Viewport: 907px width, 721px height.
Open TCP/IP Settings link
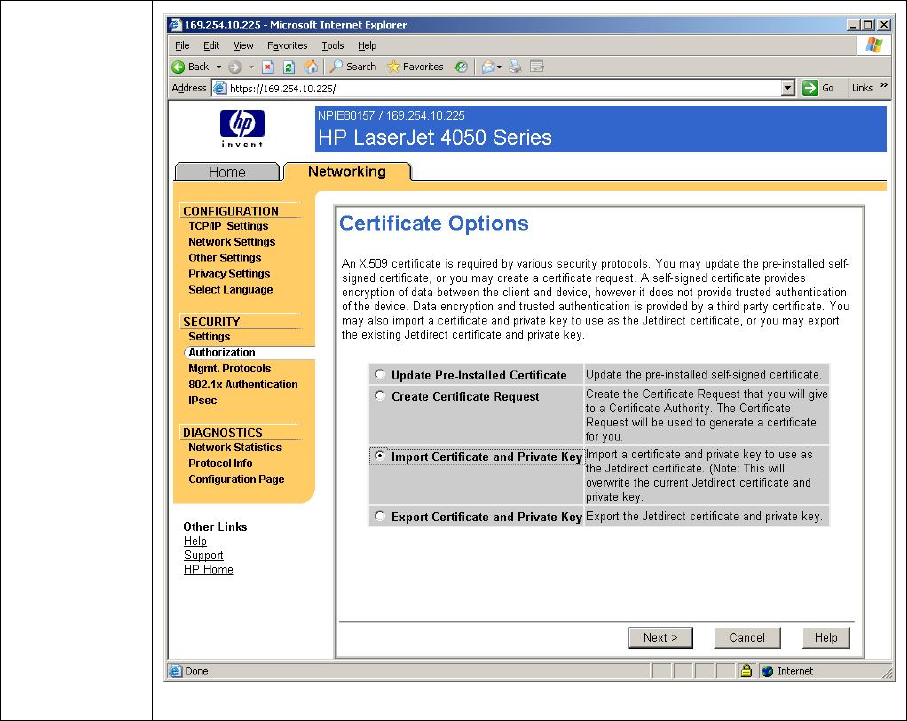click(x=228, y=226)
